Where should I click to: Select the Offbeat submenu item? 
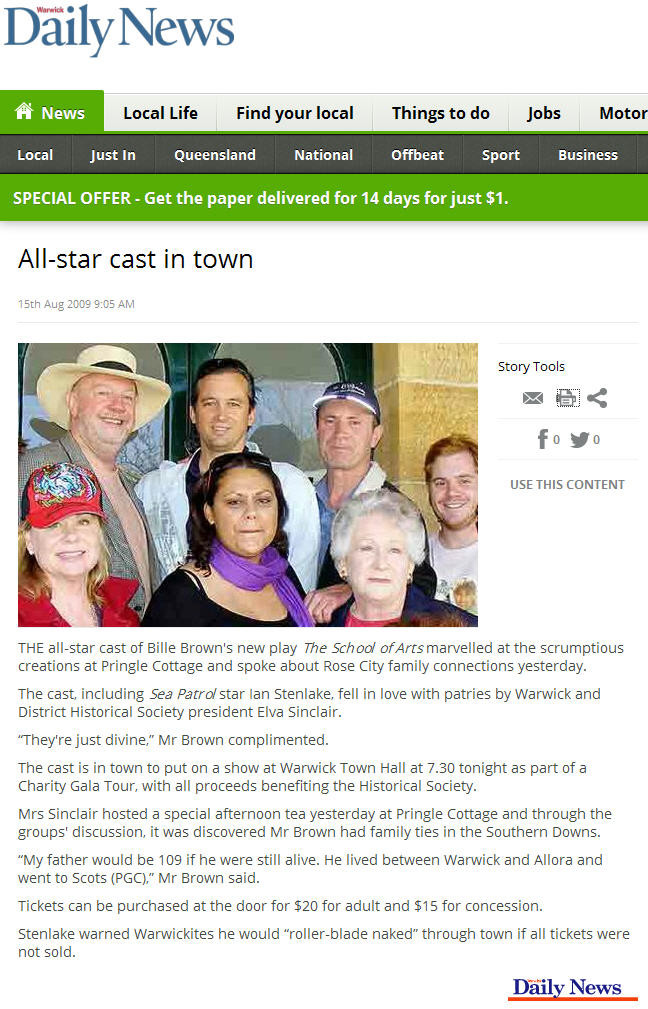pyautogui.click(x=418, y=155)
